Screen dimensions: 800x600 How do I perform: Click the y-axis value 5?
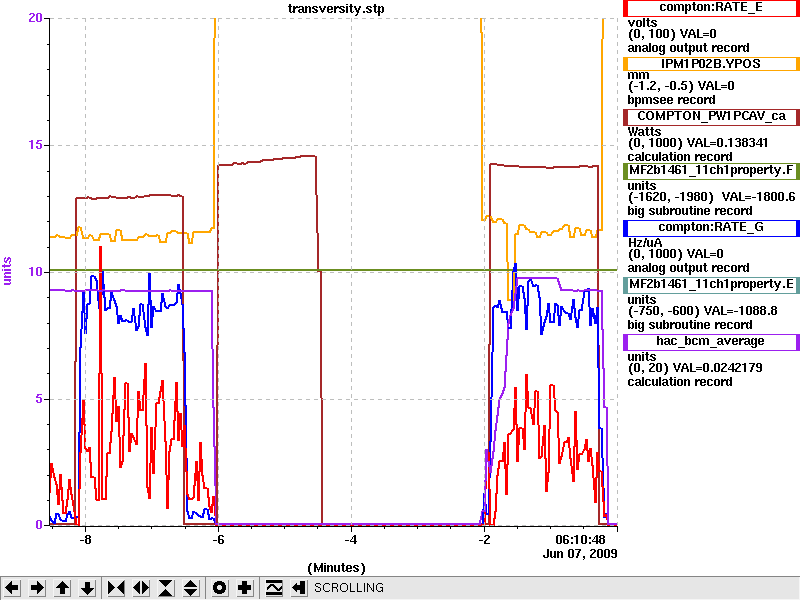pyautogui.click(x=39, y=399)
